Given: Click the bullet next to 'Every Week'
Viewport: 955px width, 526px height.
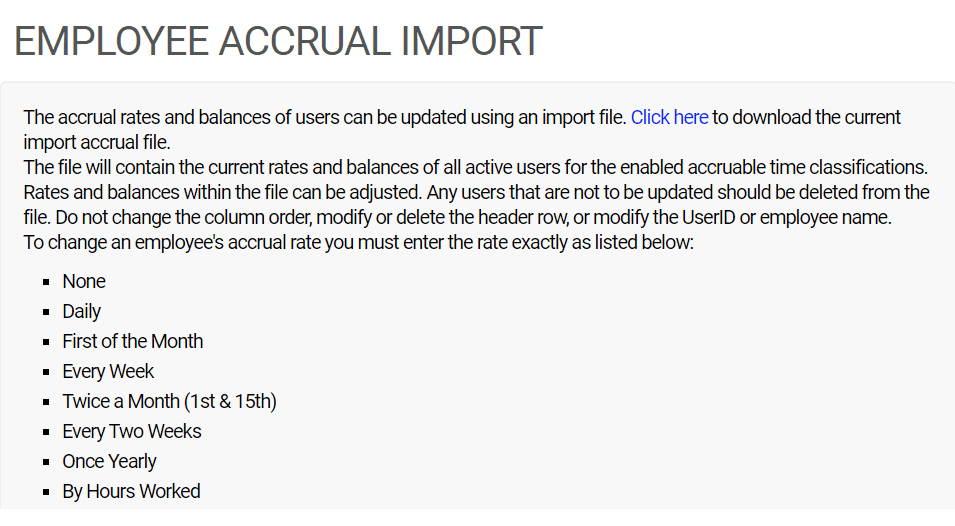Looking at the screenshot, I should [46, 372].
